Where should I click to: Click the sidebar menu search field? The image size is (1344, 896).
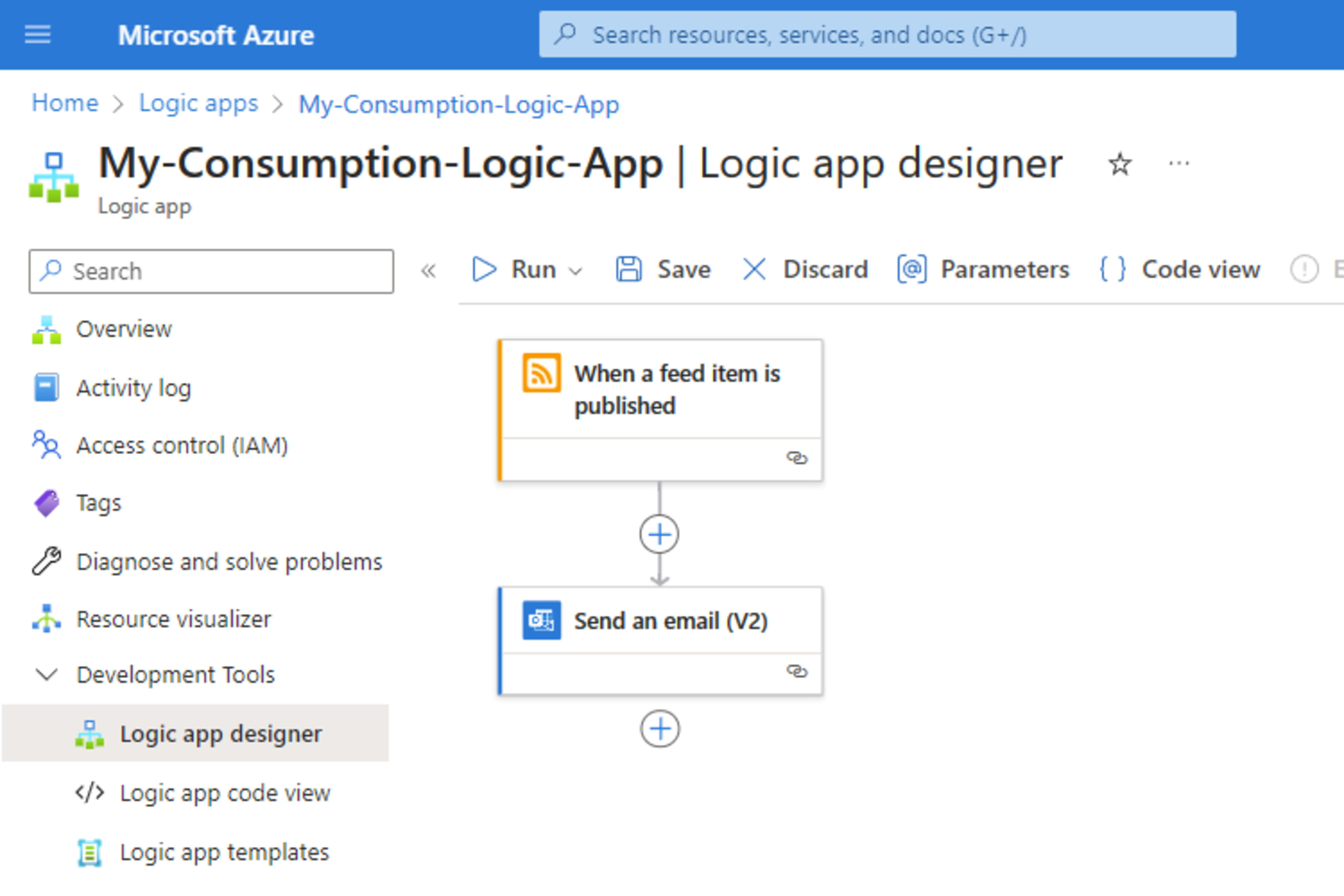(x=211, y=272)
